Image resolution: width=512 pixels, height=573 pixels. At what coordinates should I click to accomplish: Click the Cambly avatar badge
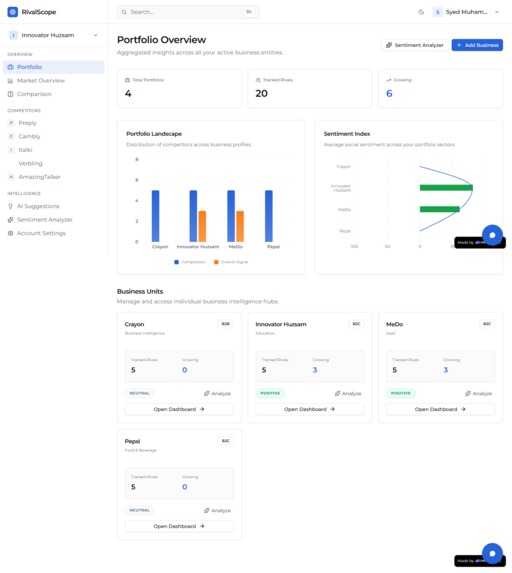11,136
